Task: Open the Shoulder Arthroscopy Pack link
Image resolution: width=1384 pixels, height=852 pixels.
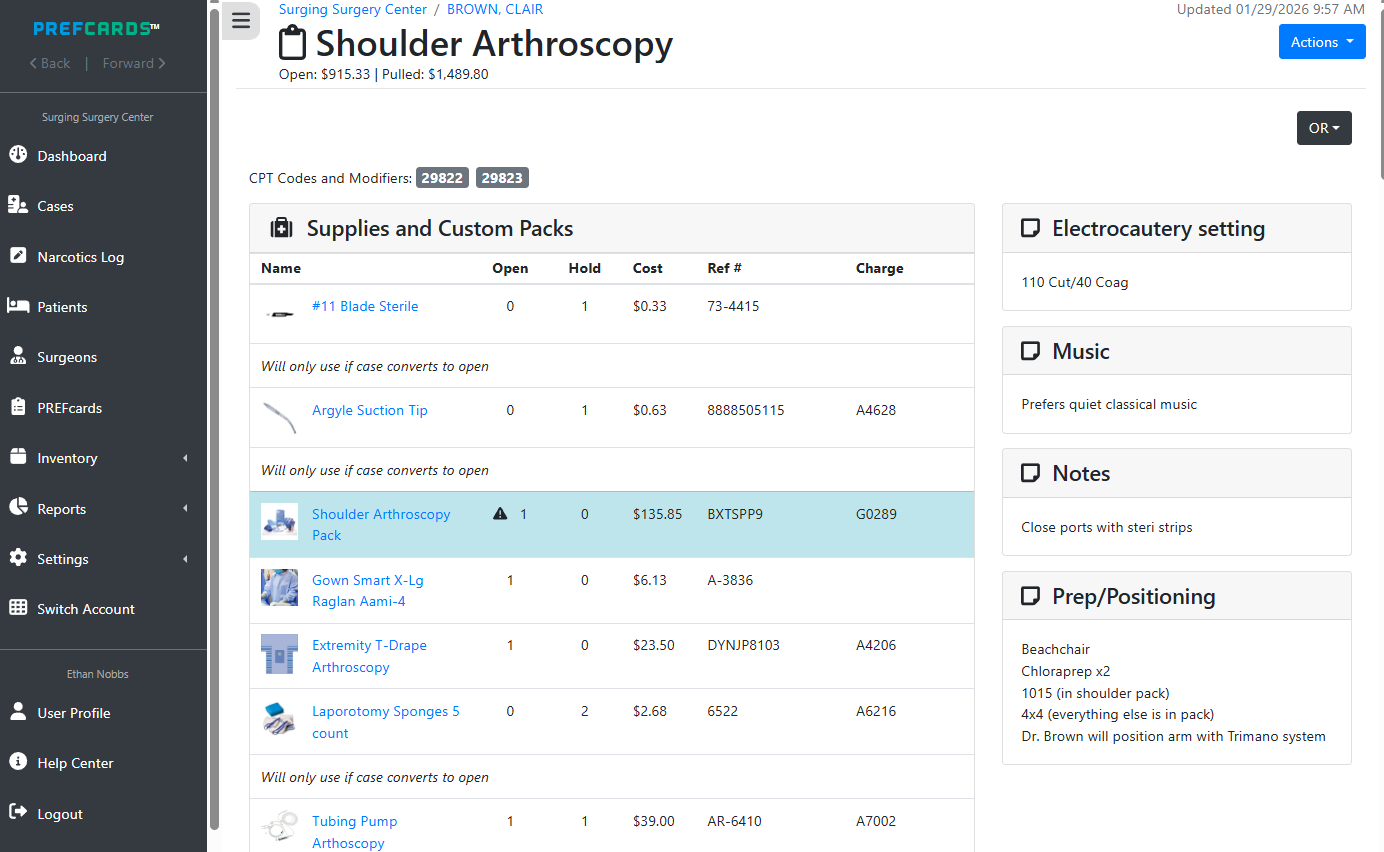Action: pos(381,524)
